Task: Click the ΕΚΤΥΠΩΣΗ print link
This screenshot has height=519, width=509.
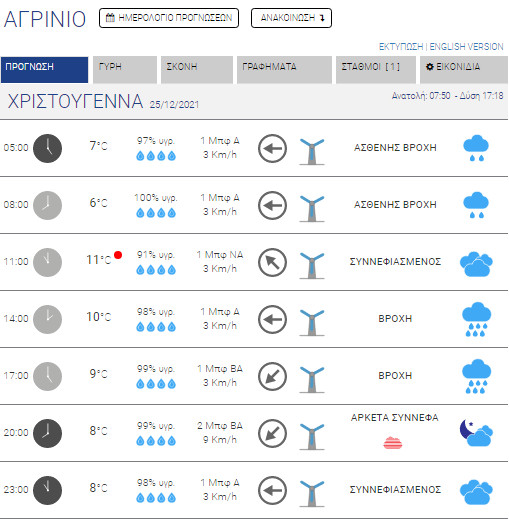Action: pyautogui.click(x=401, y=47)
